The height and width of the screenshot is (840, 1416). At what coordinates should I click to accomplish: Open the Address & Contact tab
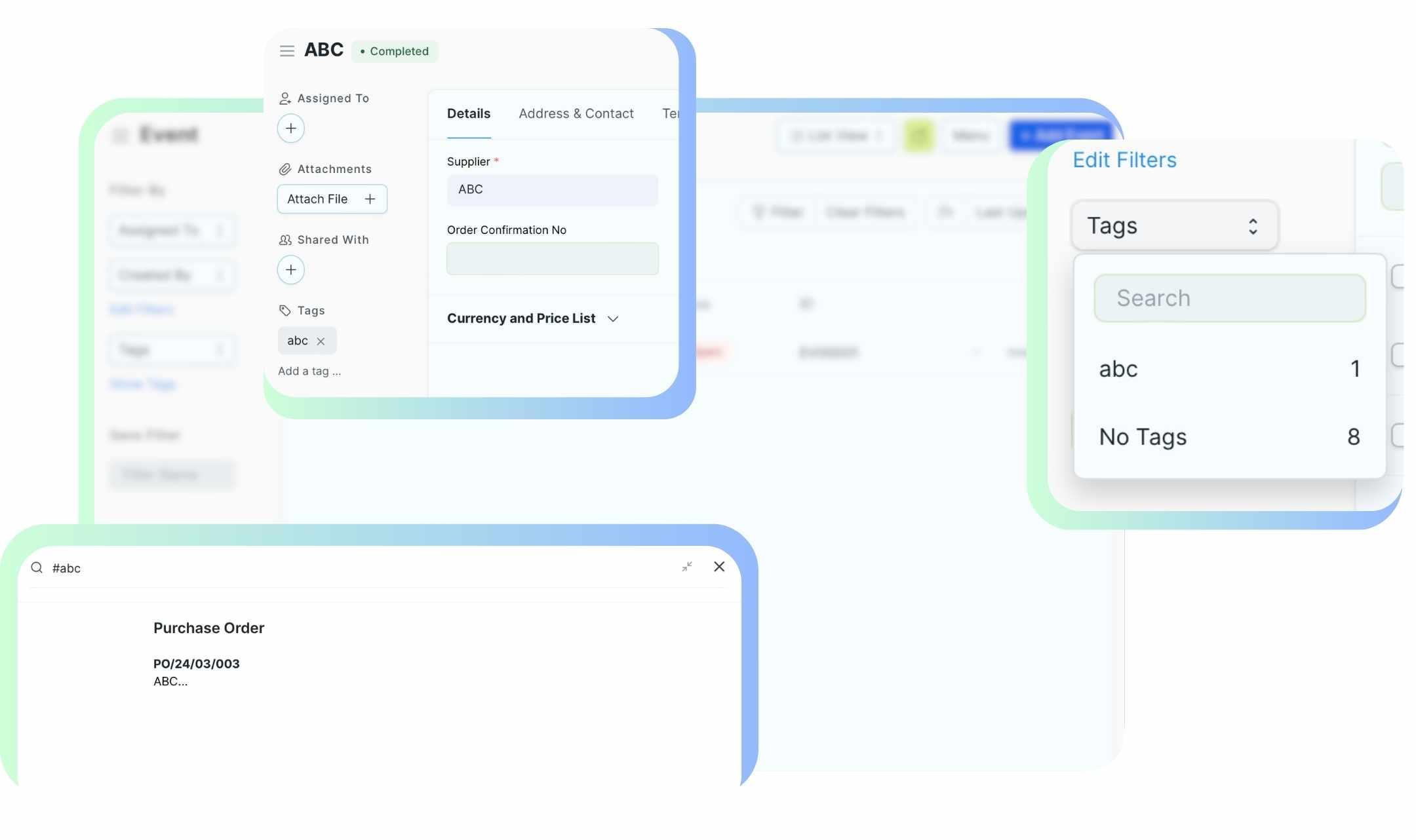[x=576, y=114]
